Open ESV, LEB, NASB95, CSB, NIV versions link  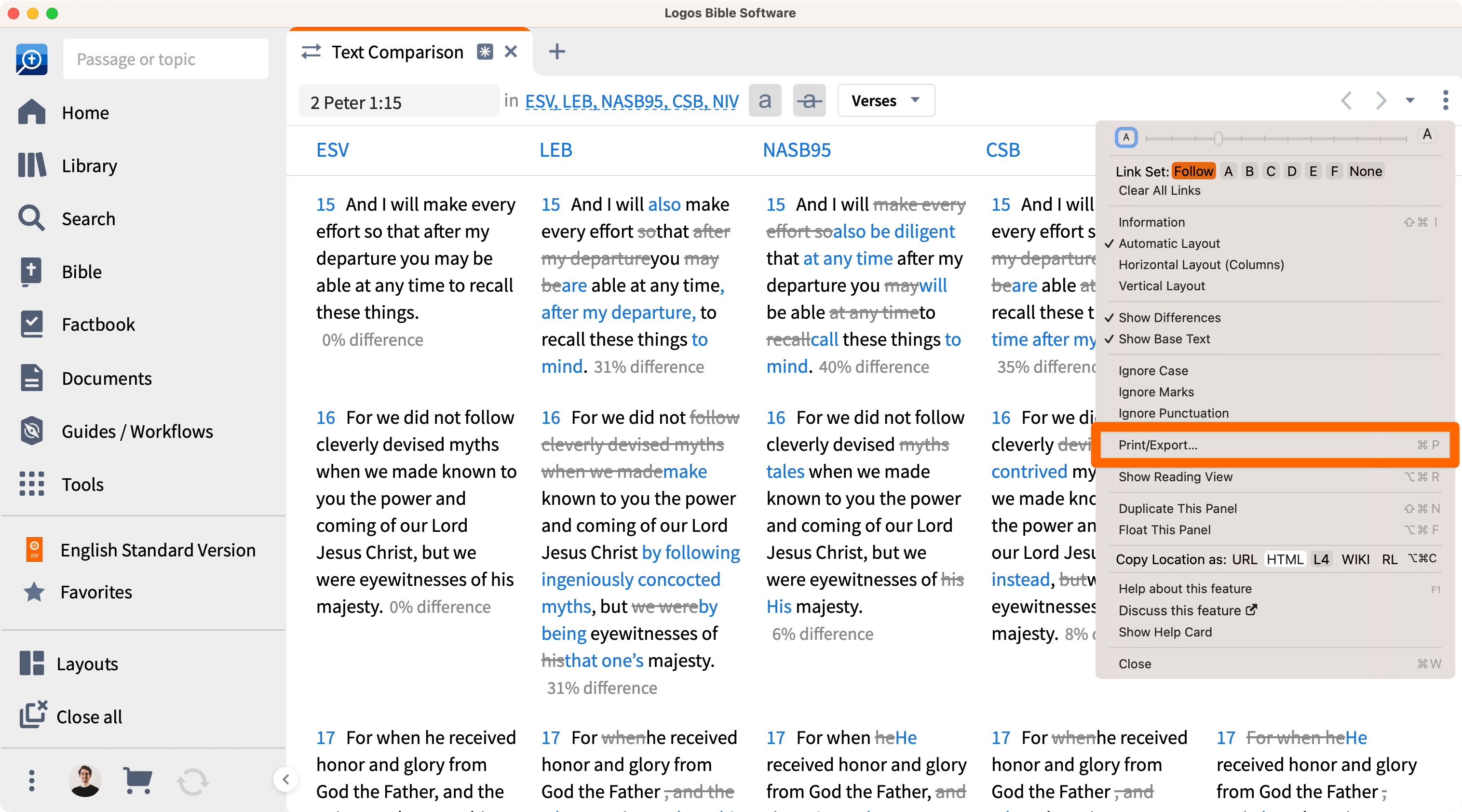631,101
